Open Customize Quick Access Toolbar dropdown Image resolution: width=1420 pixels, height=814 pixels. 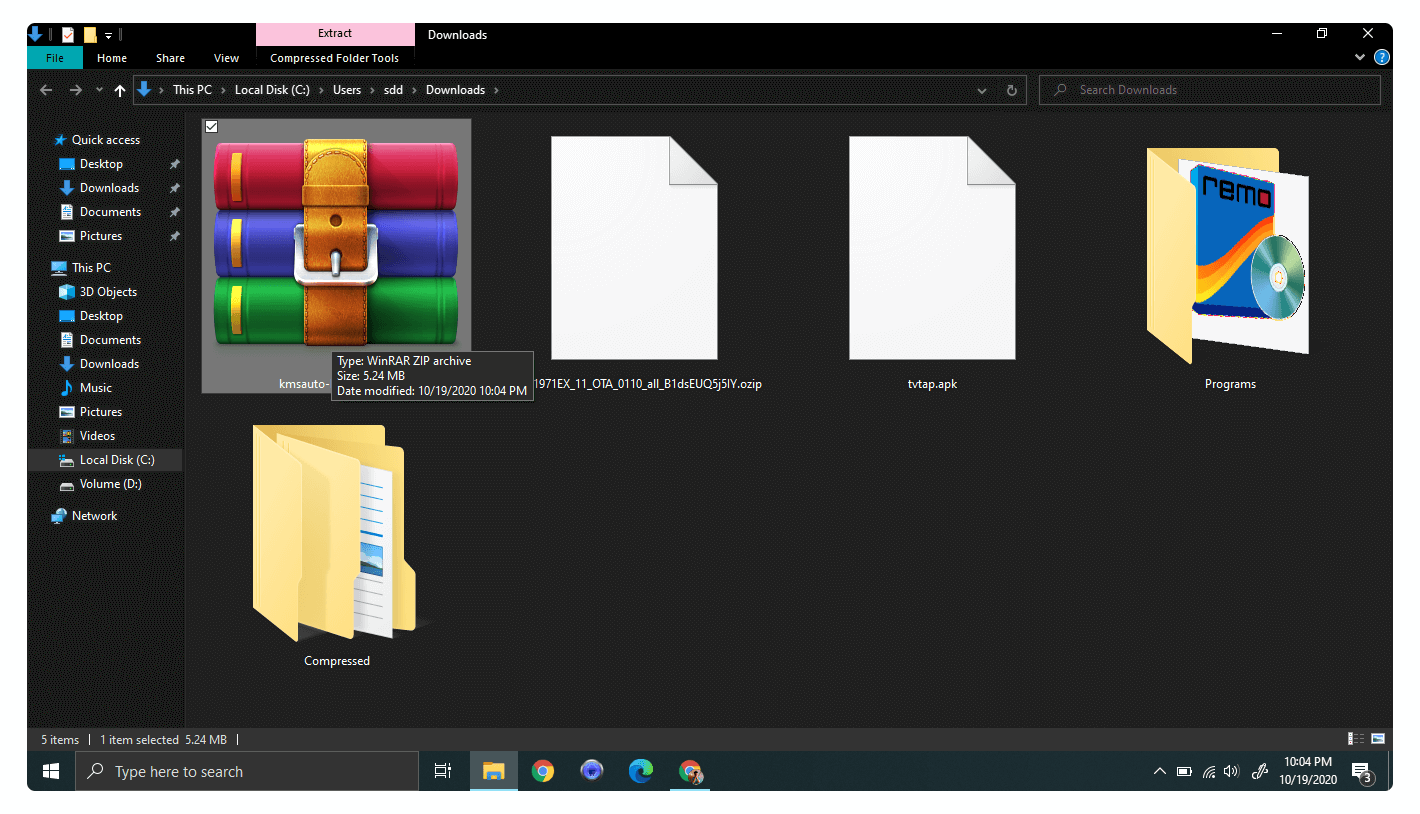coord(108,35)
